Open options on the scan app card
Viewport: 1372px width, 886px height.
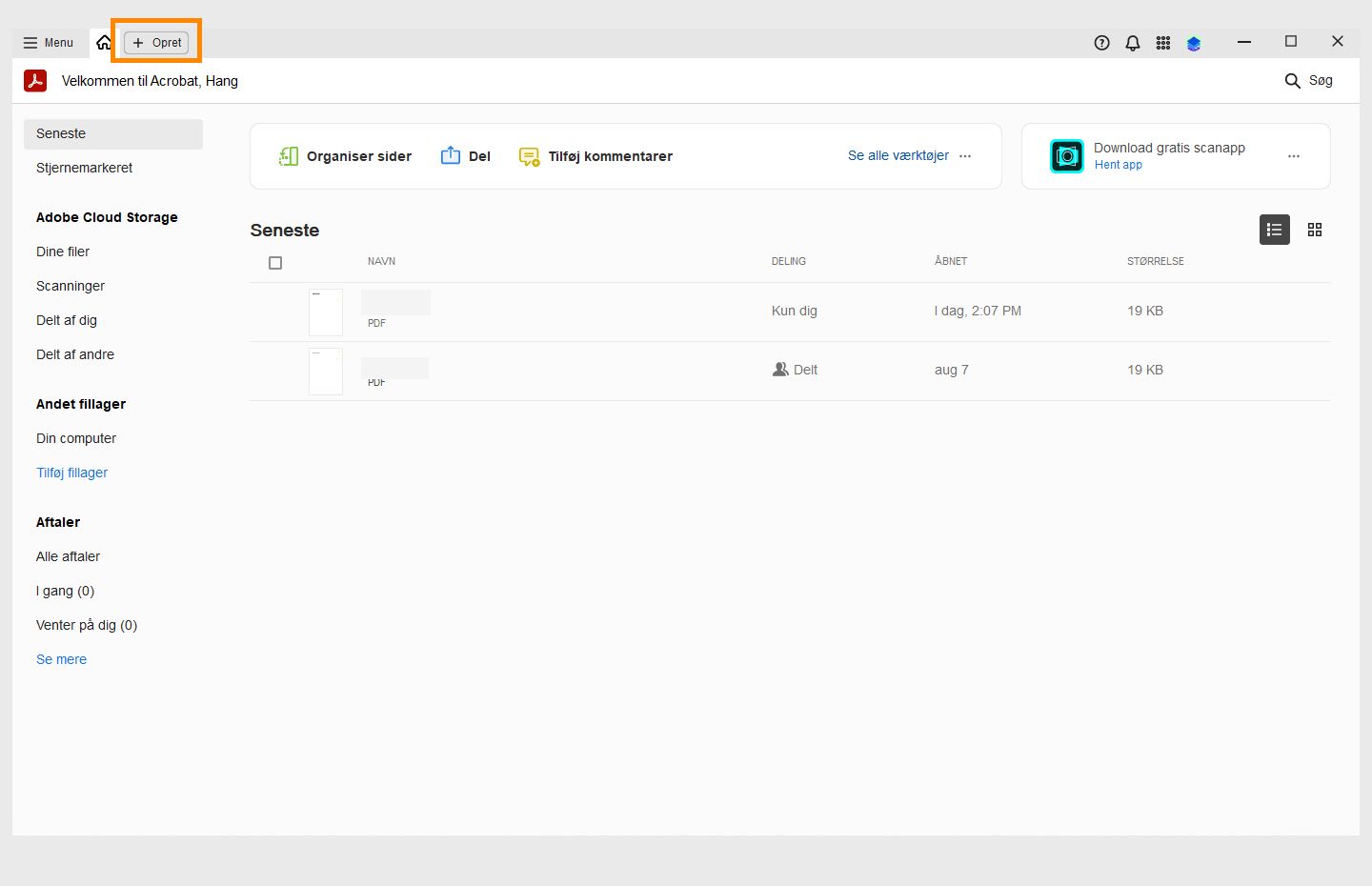click(x=1294, y=156)
